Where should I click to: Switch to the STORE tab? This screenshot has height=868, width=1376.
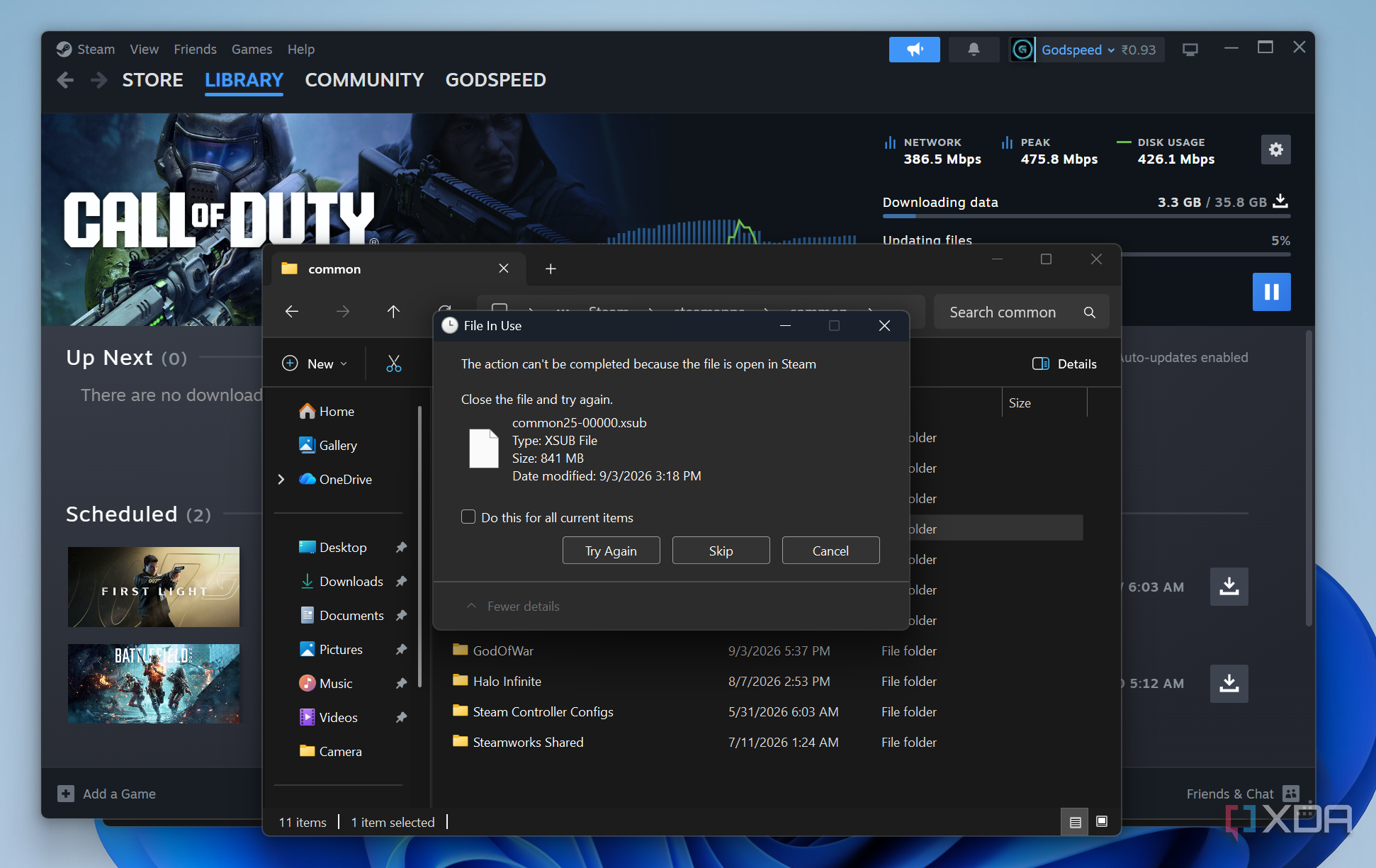point(153,80)
